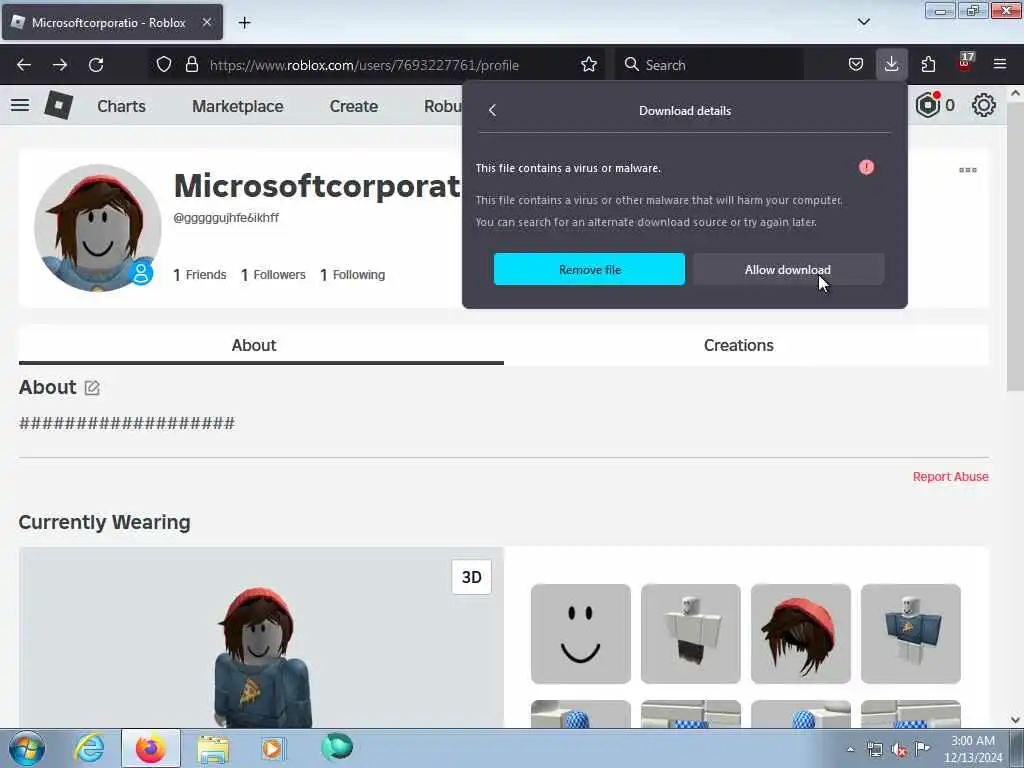Launch Internet Explorer from taskbar
This screenshot has width=1024, height=768.
pyautogui.click(x=89, y=748)
